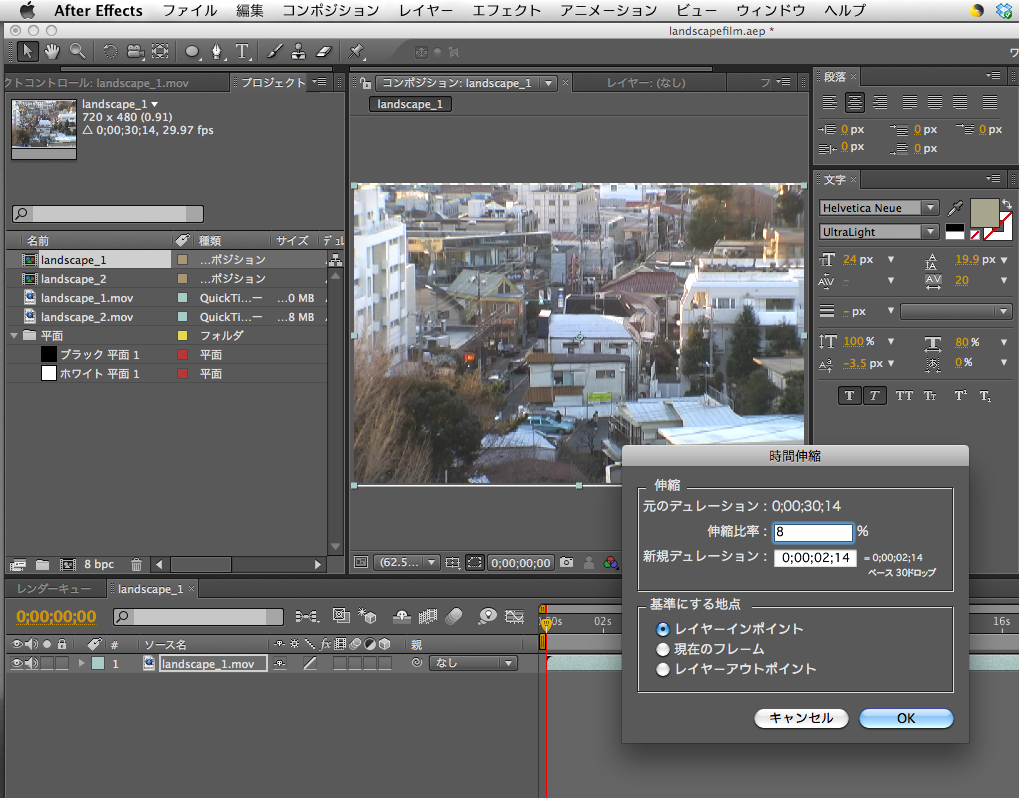The image size is (1019, 798).
Task: Select the Unified Camera tool
Action: 135,51
